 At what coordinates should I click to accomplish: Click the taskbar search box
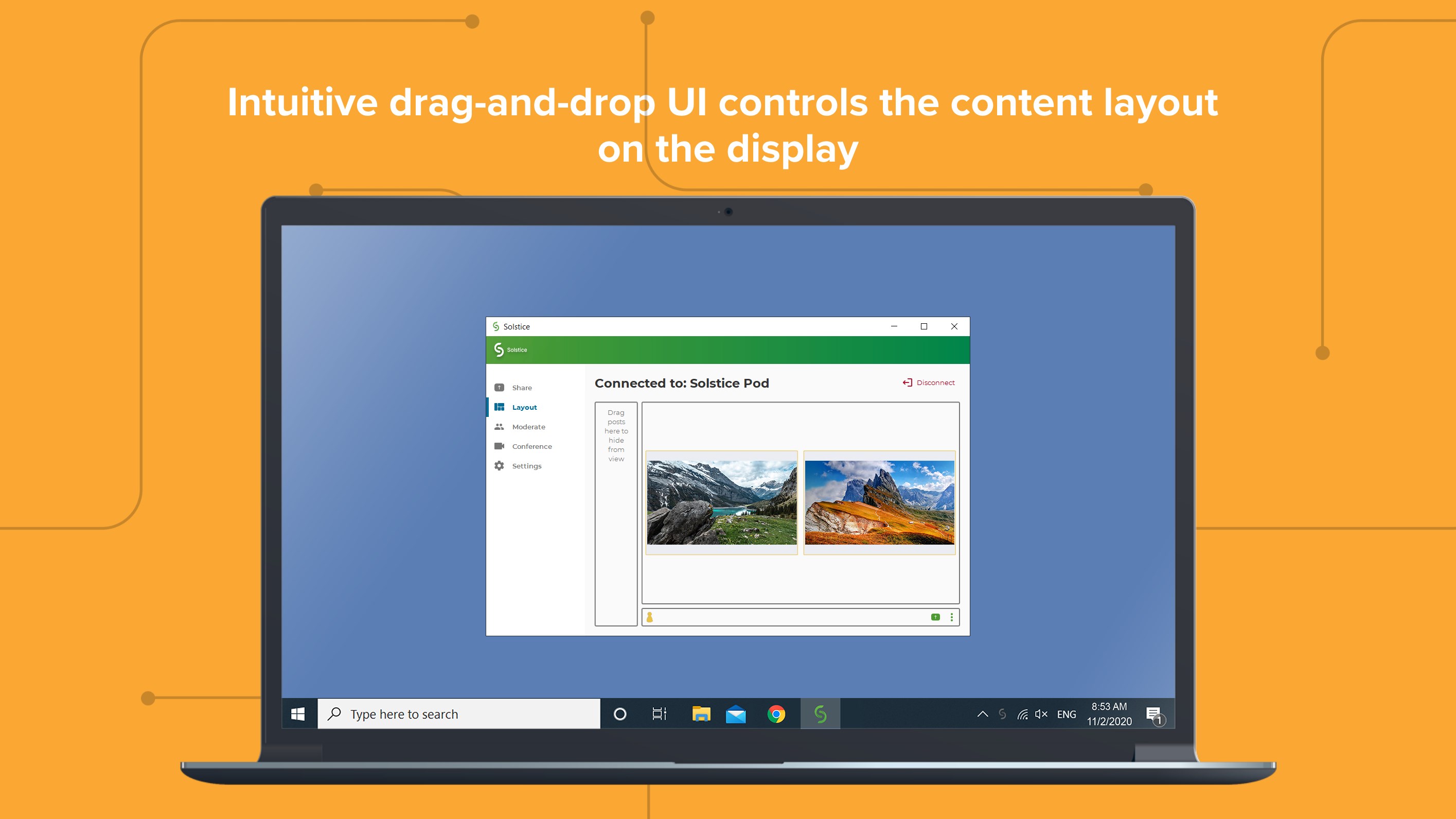click(x=459, y=715)
